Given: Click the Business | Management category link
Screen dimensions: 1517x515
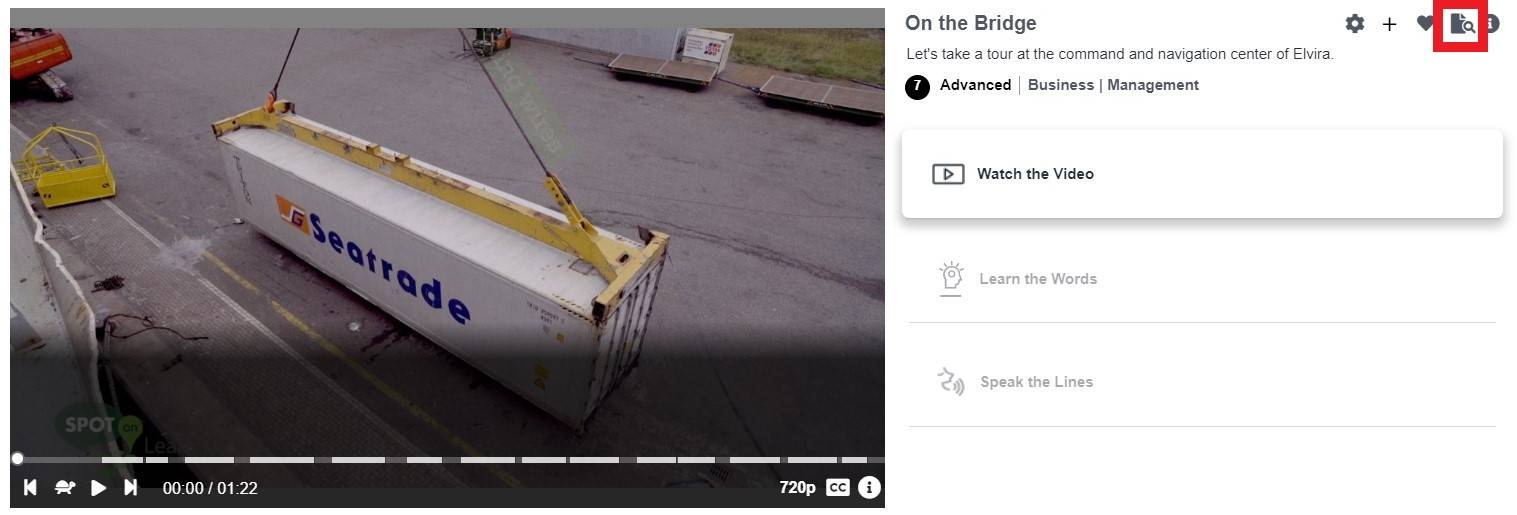Looking at the screenshot, I should pyautogui.click(x=1113, y=85).
